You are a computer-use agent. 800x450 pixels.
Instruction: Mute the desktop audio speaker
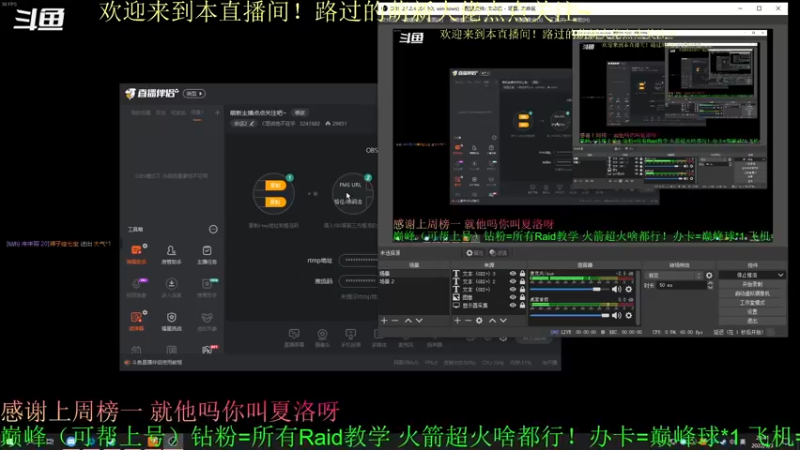point(617,315)
